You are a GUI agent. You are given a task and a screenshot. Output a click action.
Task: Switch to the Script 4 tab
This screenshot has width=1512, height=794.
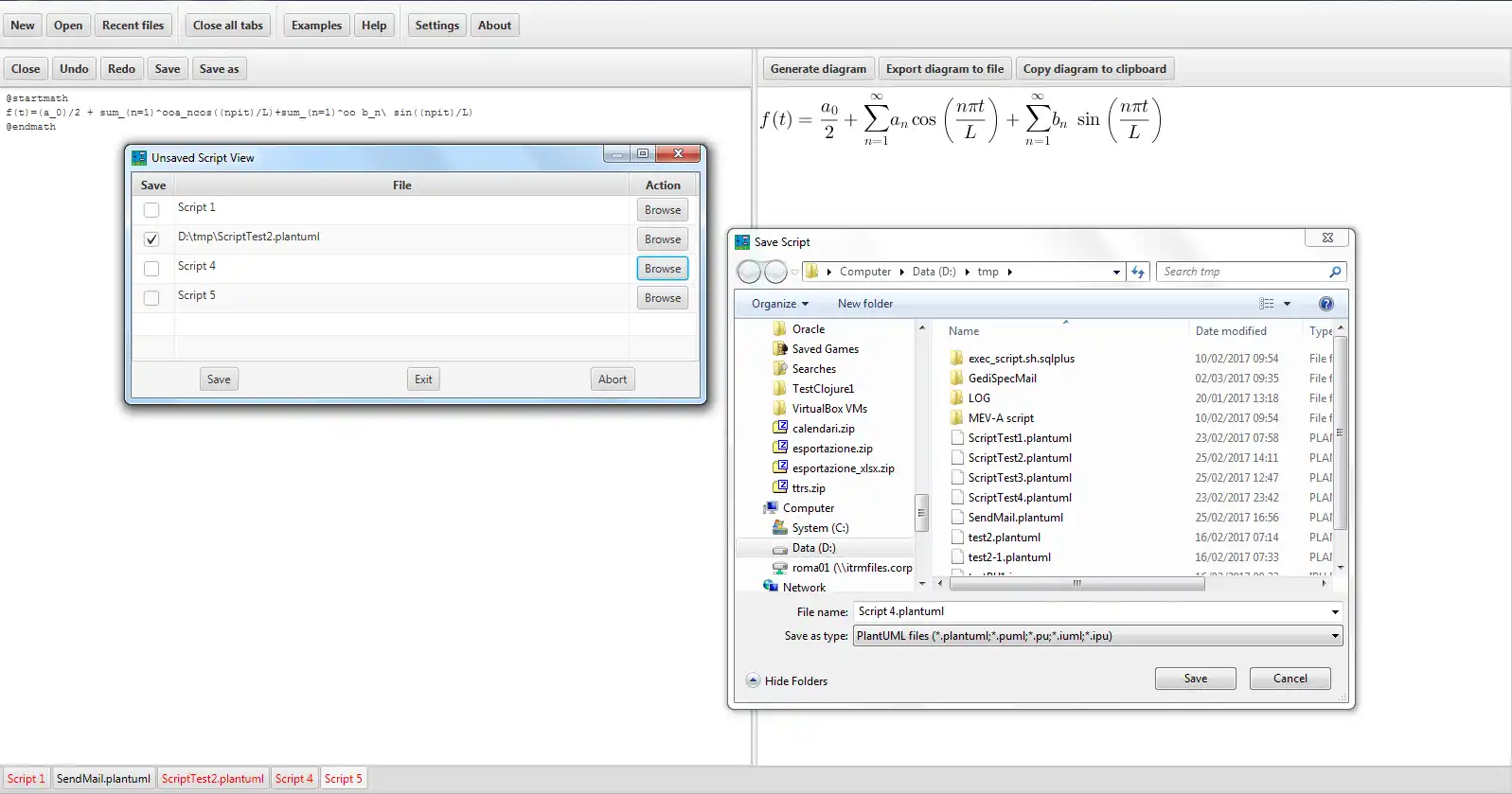tap(294, 779)
